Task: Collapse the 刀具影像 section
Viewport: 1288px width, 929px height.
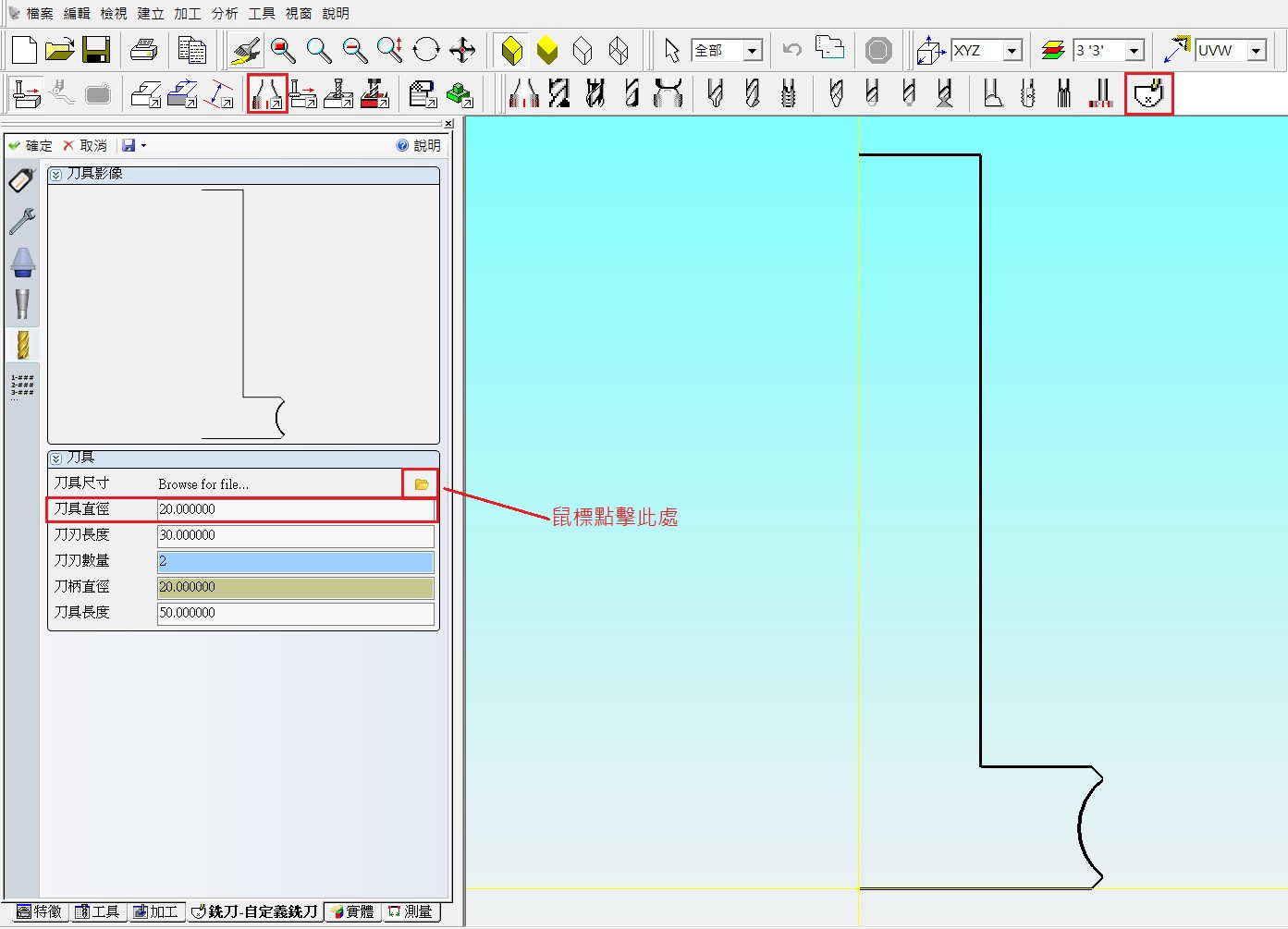Action: coord(56,175)
